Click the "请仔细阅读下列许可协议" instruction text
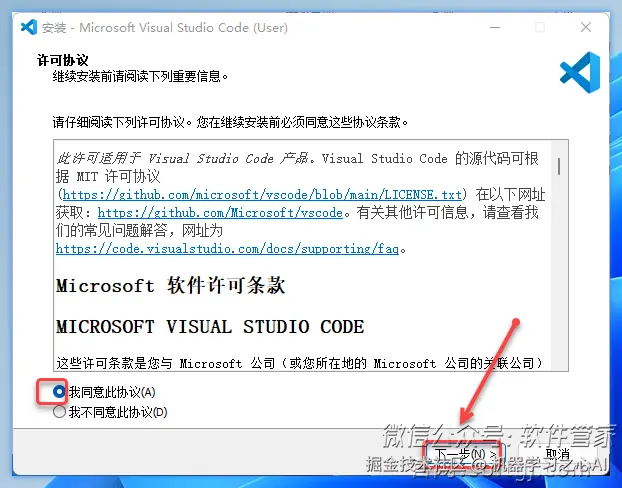 point(230,122)
